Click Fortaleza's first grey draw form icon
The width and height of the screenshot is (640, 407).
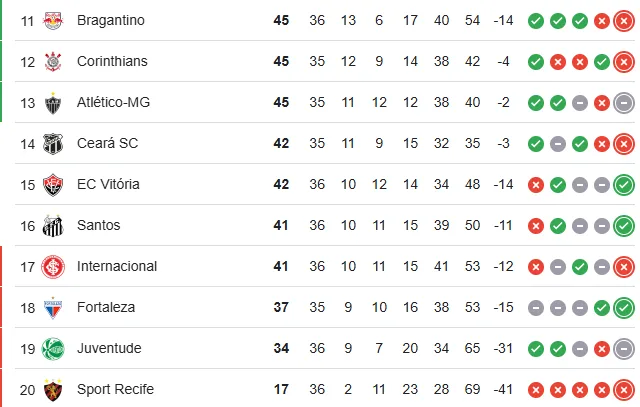click(536, 307)
